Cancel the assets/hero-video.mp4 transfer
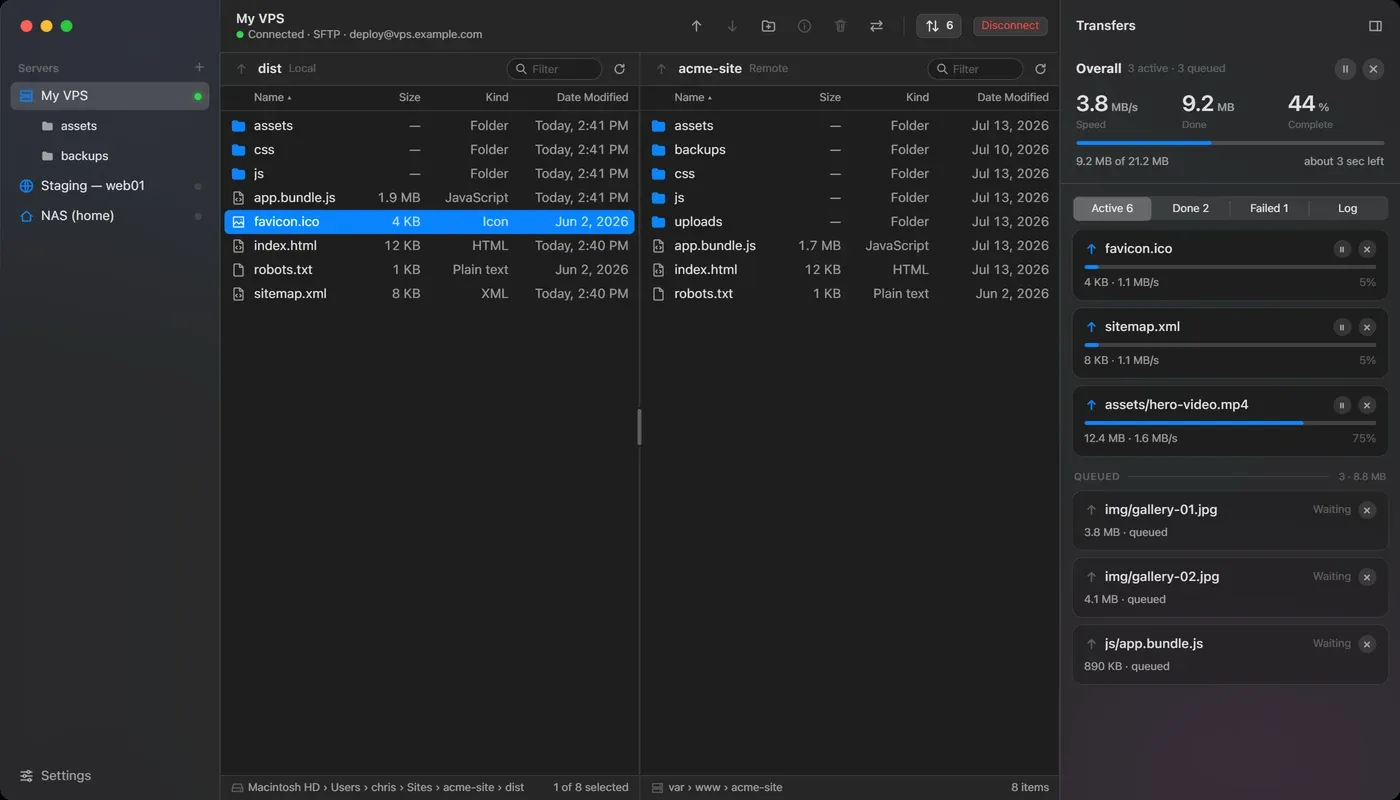 (1367, 405)
